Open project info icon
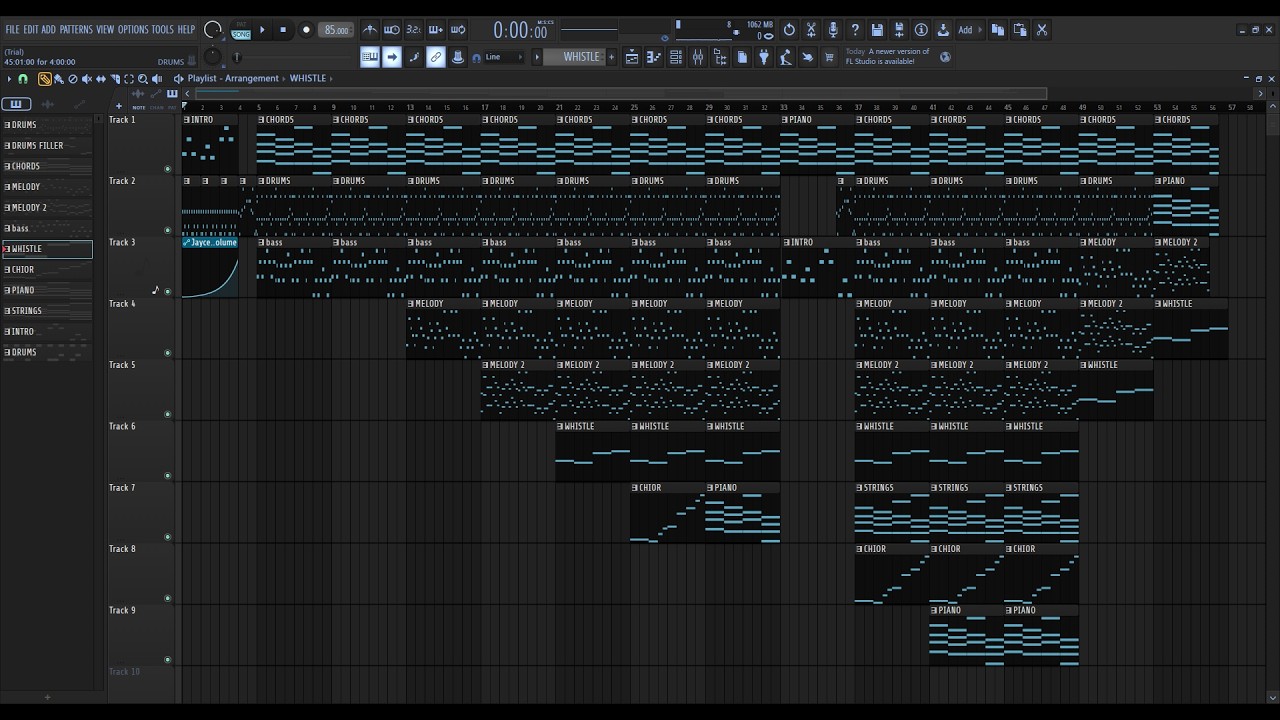 click(921, 30)
